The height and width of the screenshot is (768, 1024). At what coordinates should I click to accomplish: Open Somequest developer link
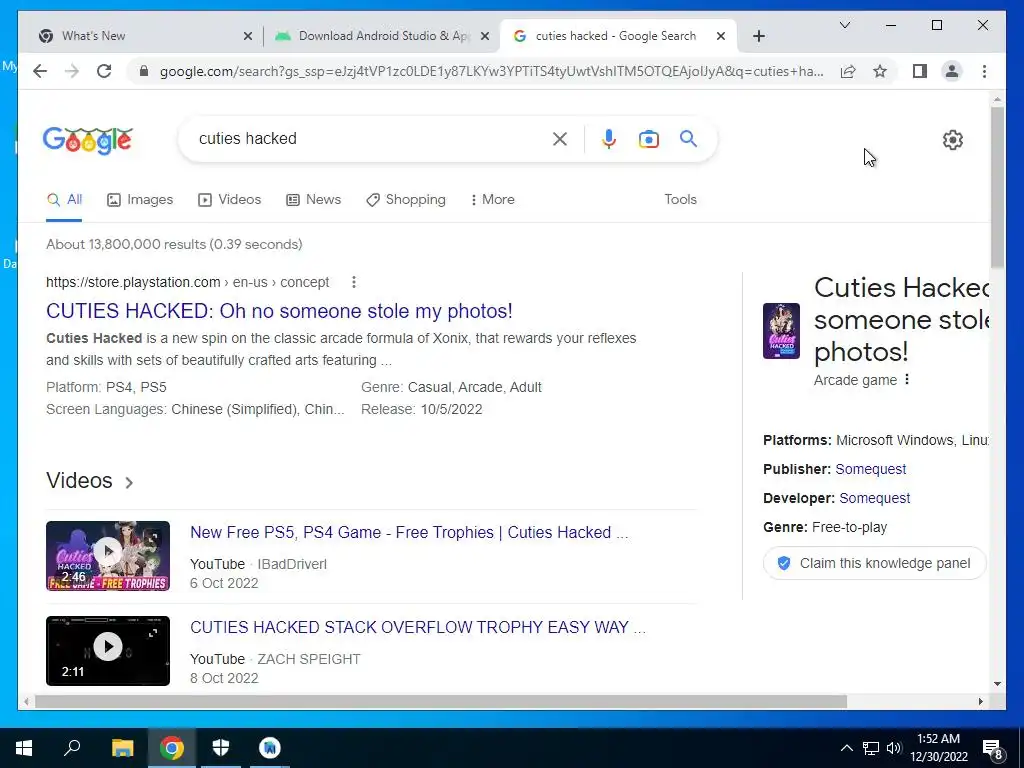pyautogui.click(x=874, y=498)
